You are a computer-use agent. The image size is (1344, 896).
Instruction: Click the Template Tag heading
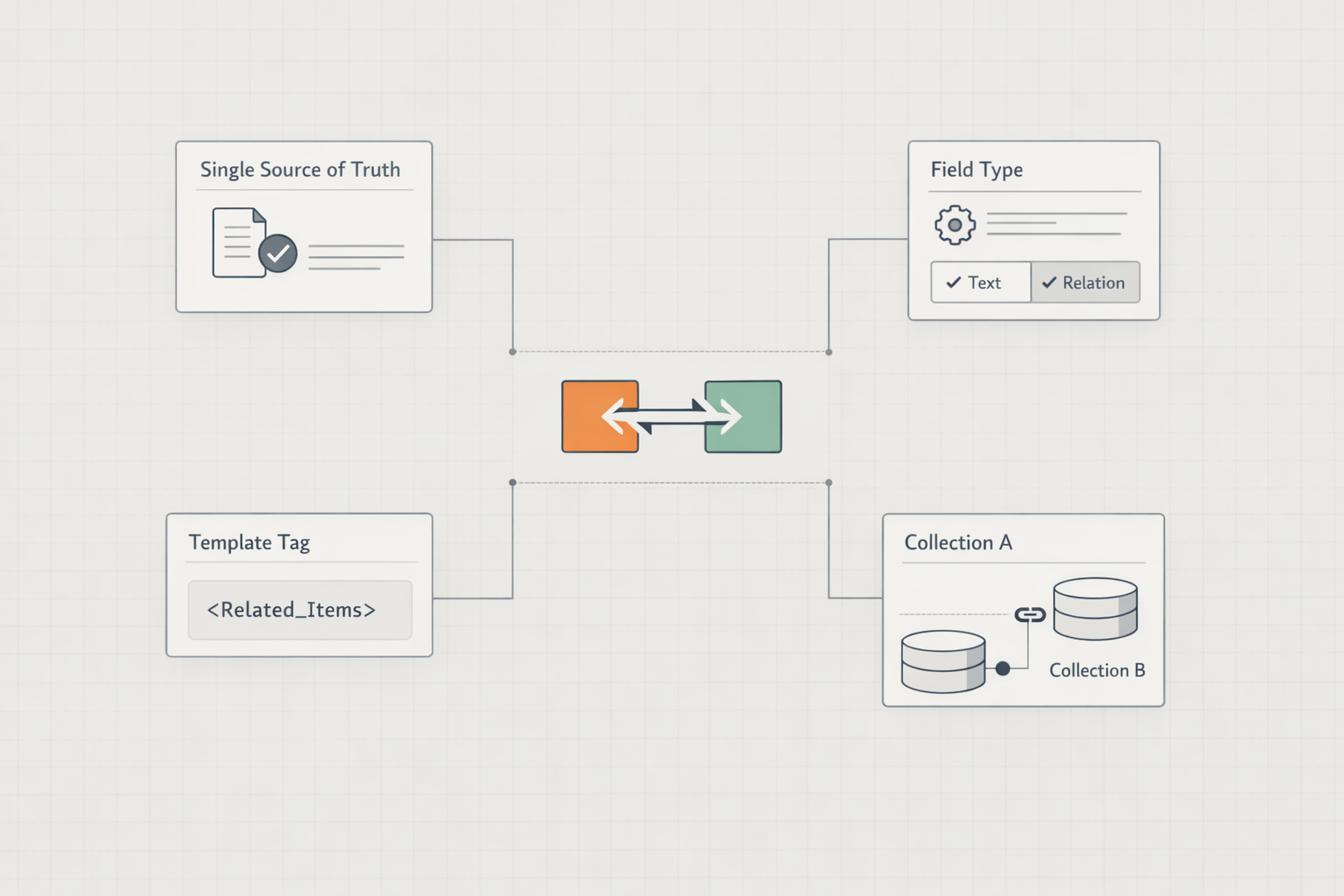point(249,542)
